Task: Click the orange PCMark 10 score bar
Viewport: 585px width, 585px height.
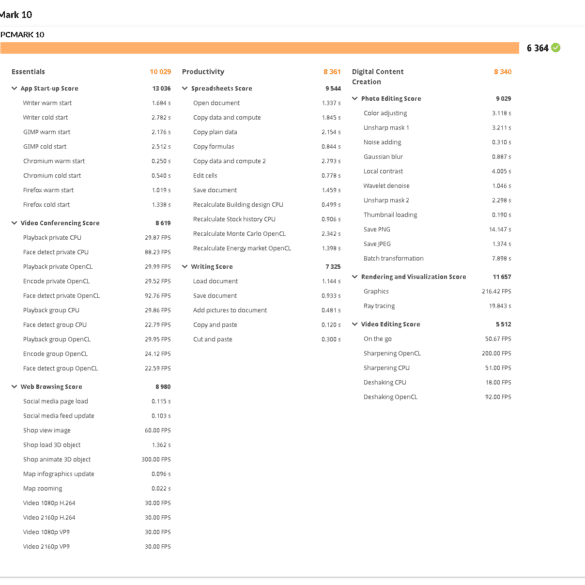Action: 259,48
